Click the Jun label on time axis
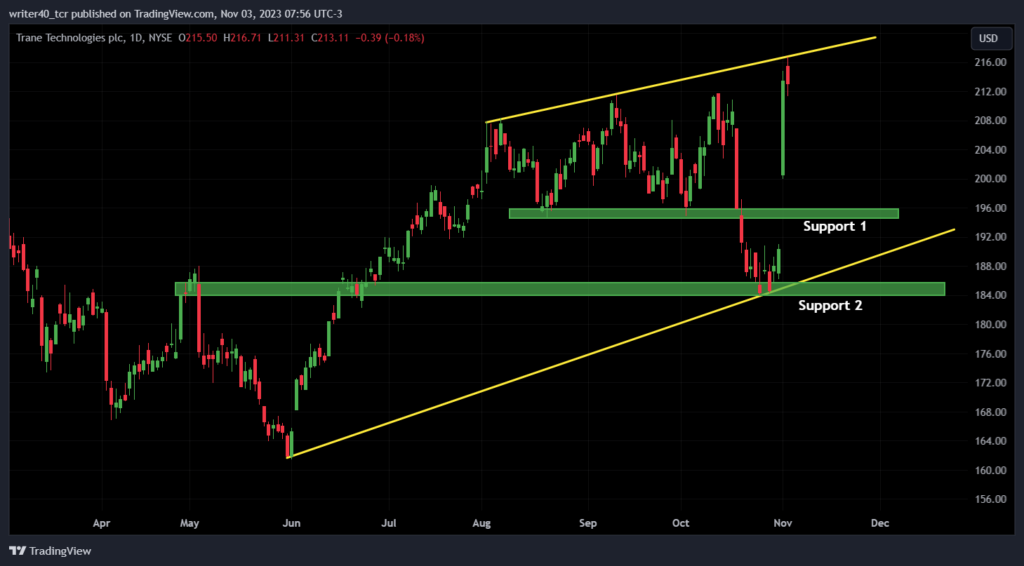 point(291,523)
